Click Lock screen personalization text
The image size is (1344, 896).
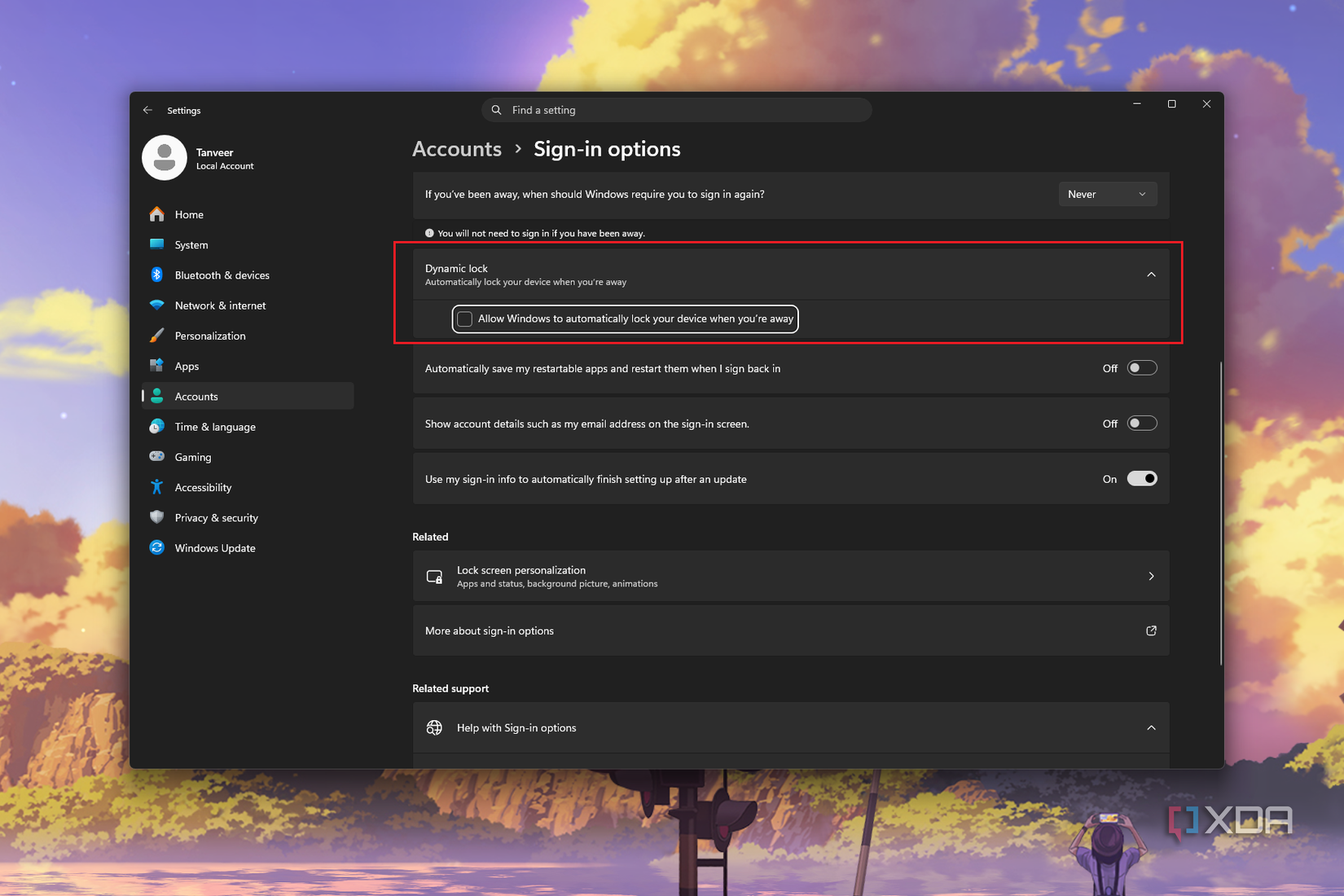coord(521,570)
